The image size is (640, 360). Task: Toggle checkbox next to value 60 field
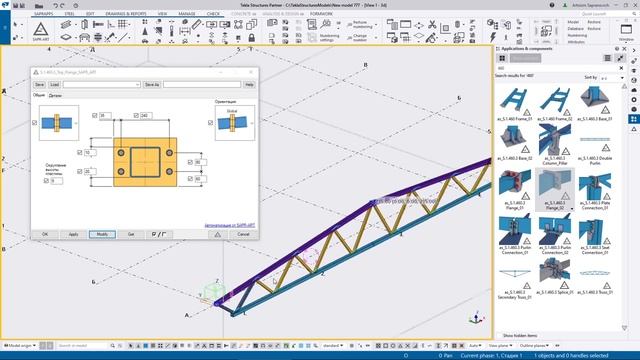click(x=190, y=179)
